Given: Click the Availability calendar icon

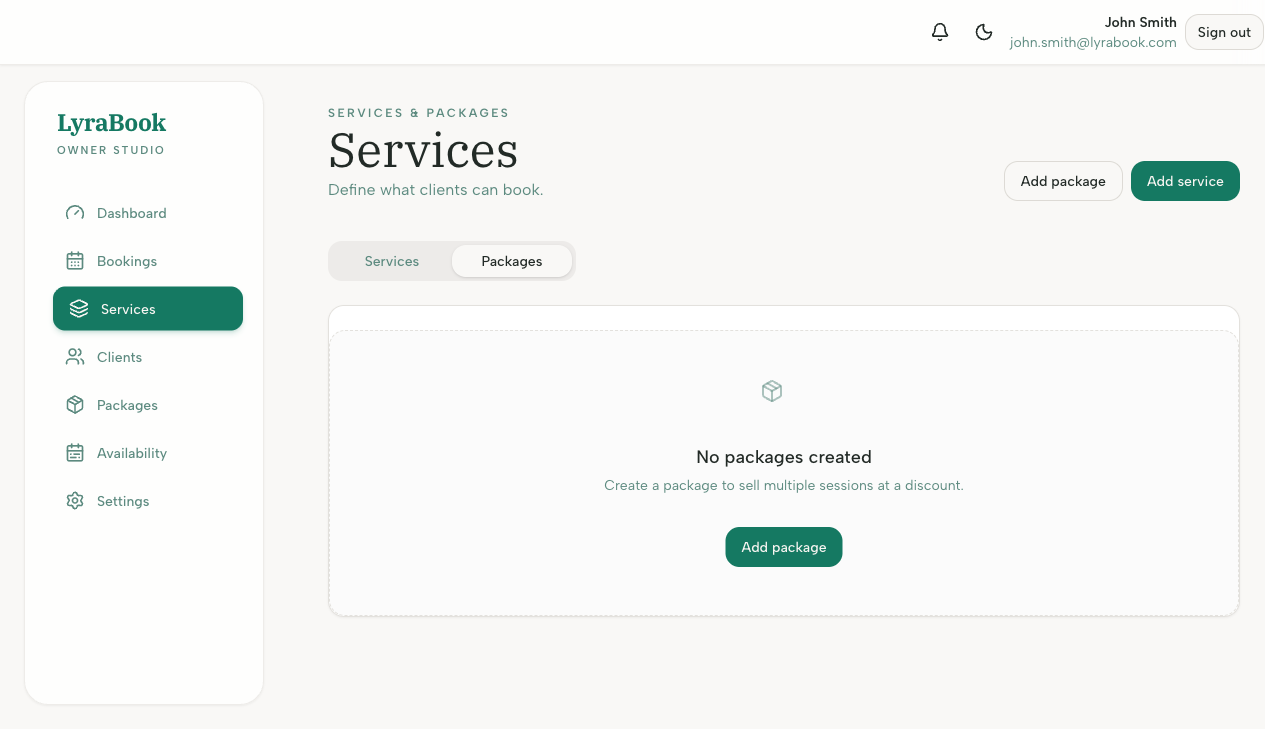Looking at the screenshot, I should pos(74,453).
